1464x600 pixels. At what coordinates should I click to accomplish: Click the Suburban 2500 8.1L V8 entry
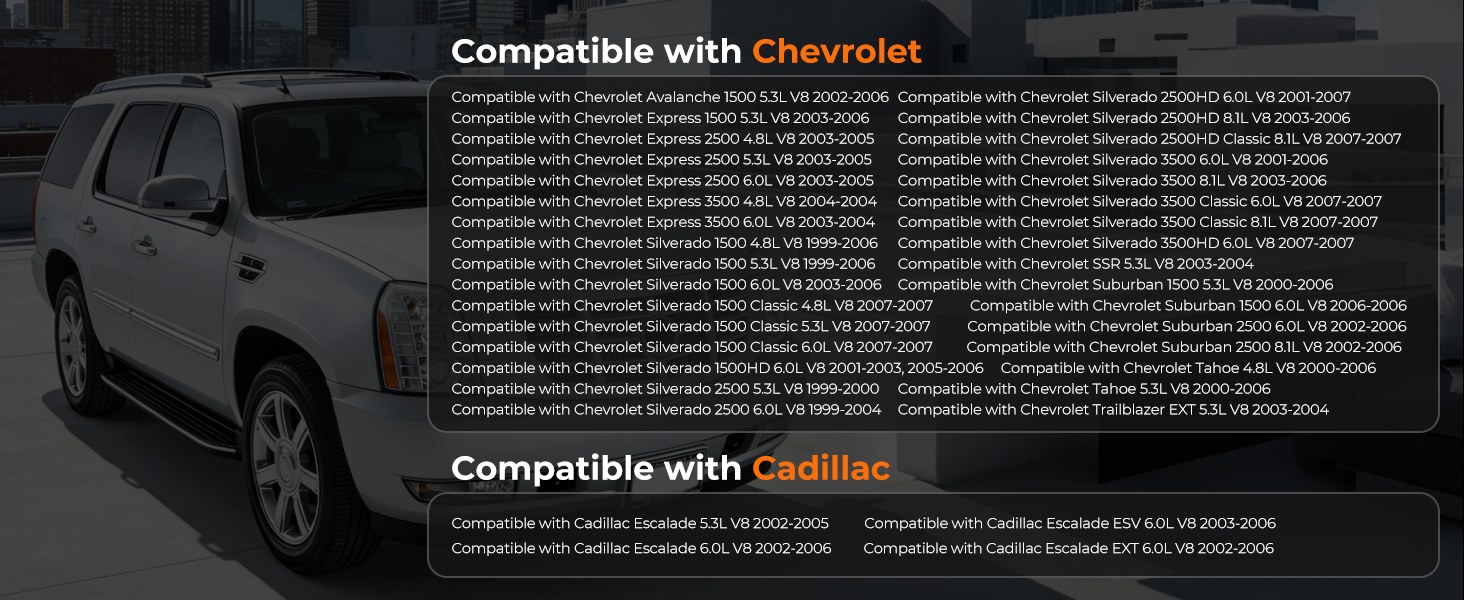click(1184, 347)
